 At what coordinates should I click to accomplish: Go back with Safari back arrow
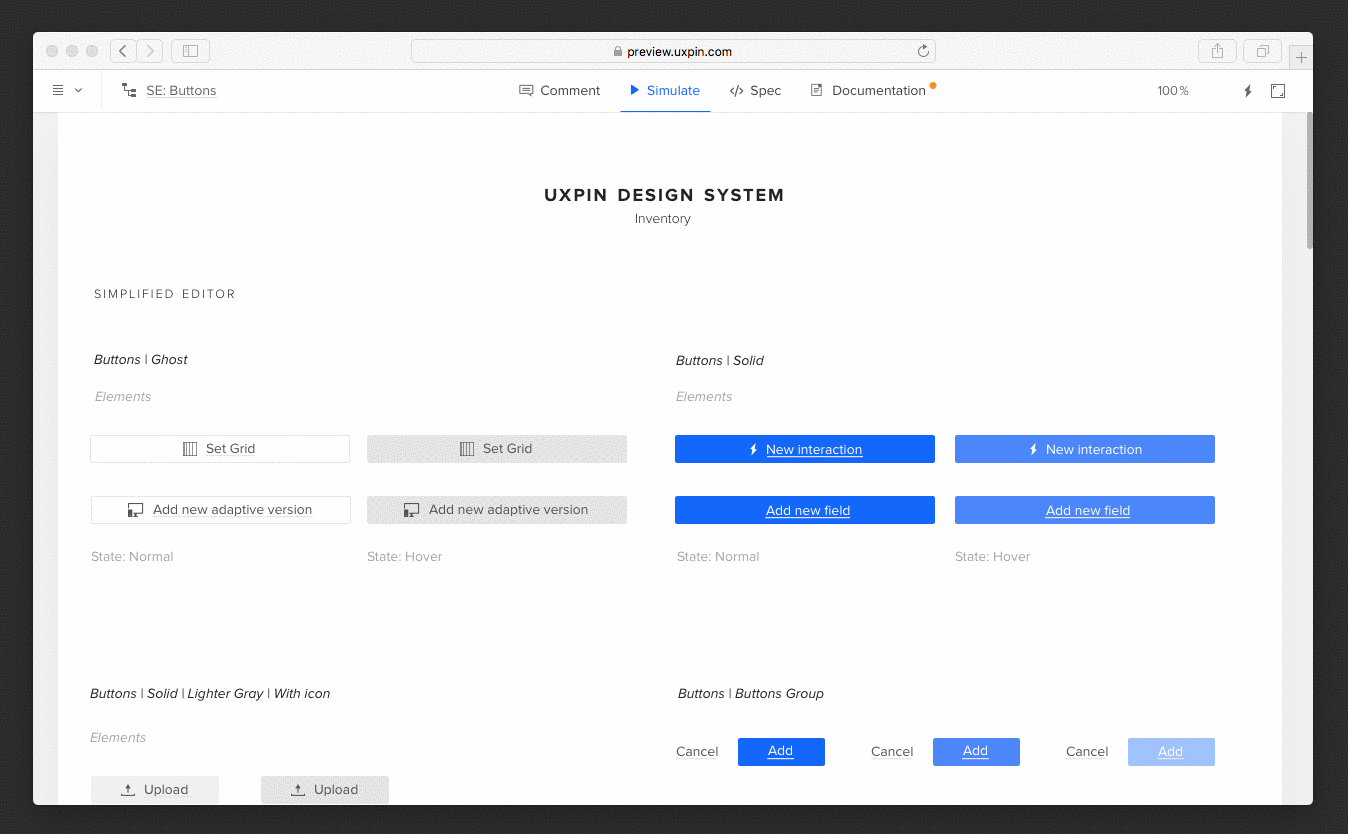(x=123, y=51)
